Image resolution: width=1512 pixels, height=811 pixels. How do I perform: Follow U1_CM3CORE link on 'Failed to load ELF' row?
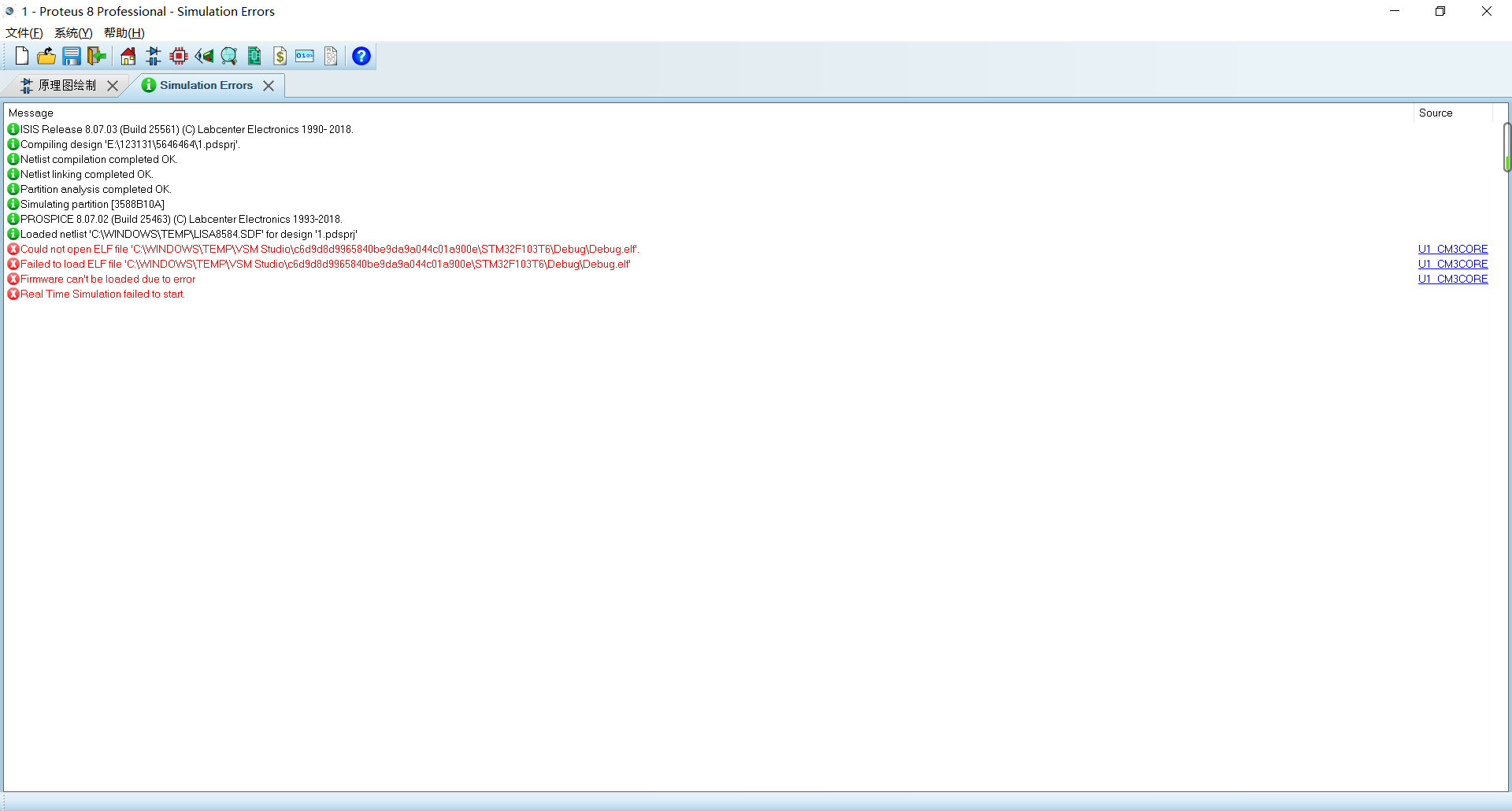pos(1453,264)
